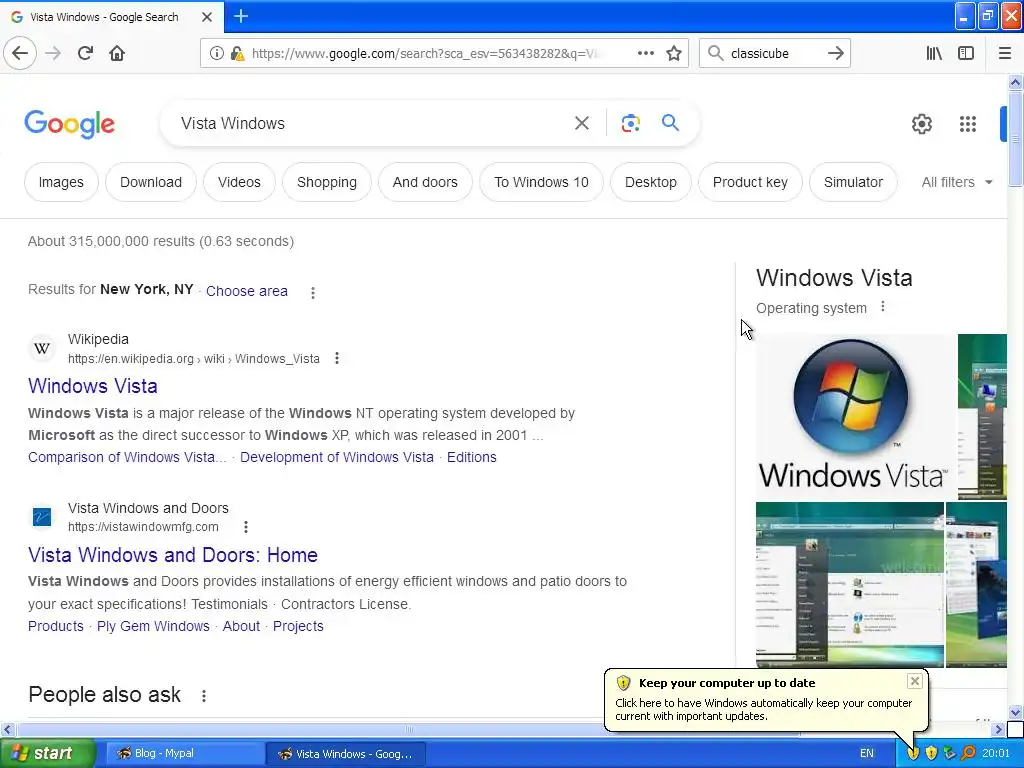Click the Google logo
1024x768 pixels.
[69, 124]
